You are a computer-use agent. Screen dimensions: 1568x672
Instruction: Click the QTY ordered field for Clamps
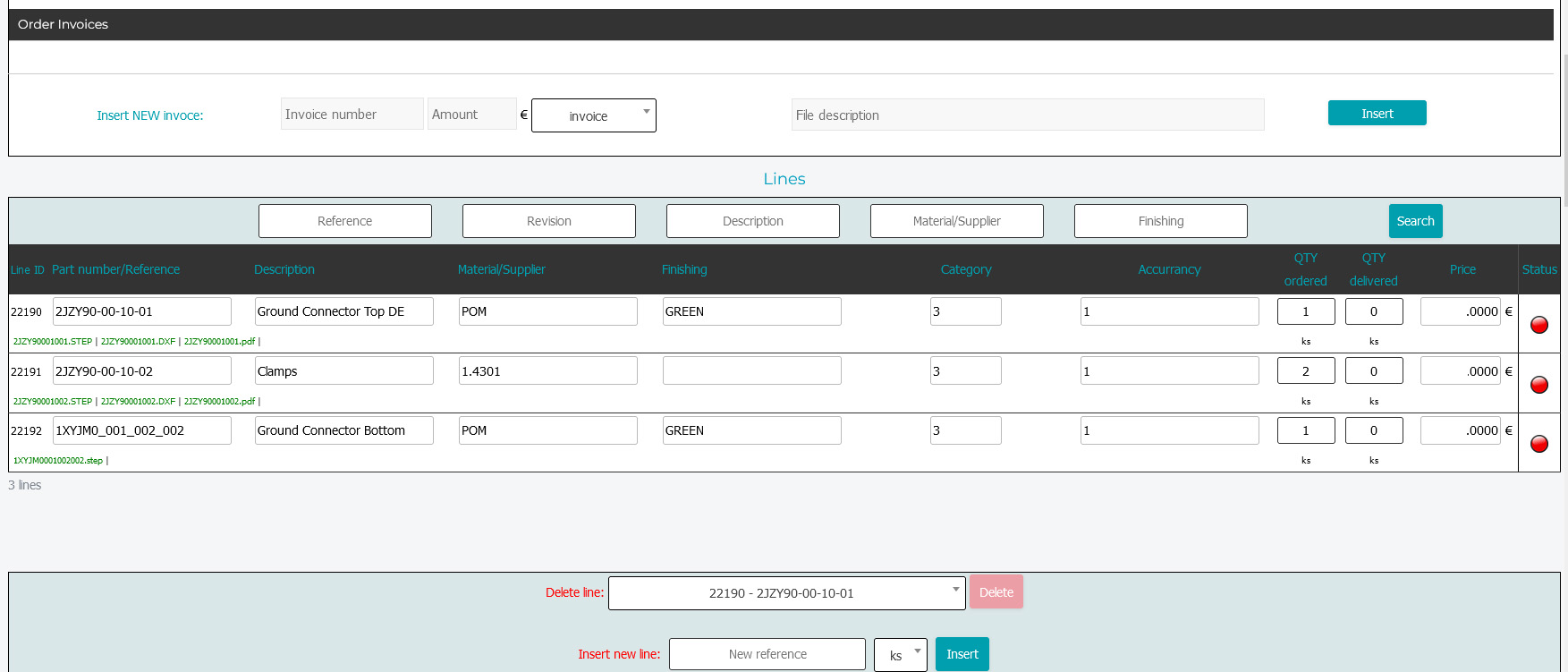coord(1305,371)
